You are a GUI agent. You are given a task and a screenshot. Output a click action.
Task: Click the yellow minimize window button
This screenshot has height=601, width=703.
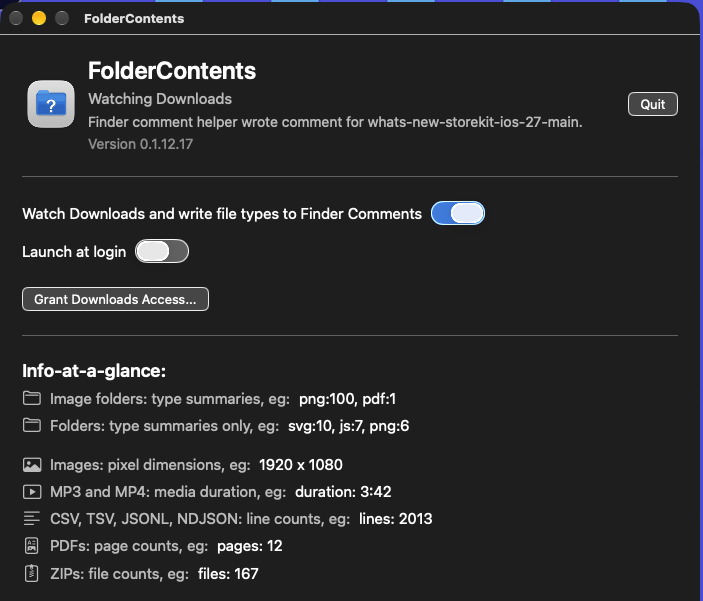(39, 18)
